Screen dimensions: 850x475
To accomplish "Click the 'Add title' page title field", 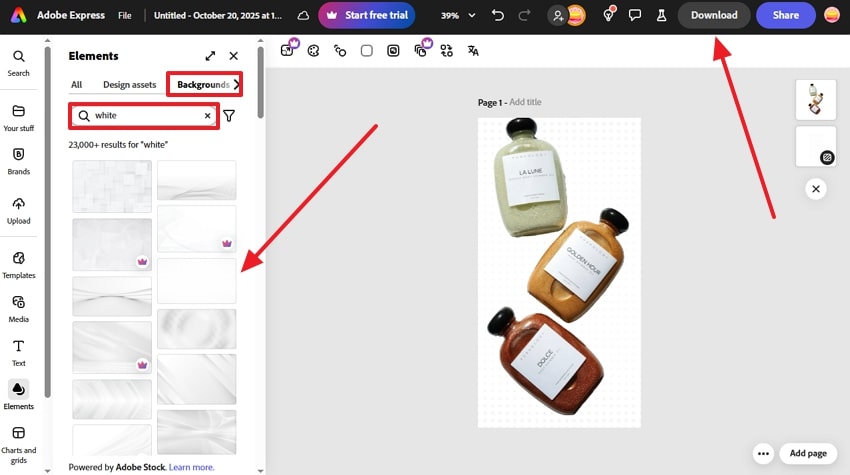I will (525, 102).
